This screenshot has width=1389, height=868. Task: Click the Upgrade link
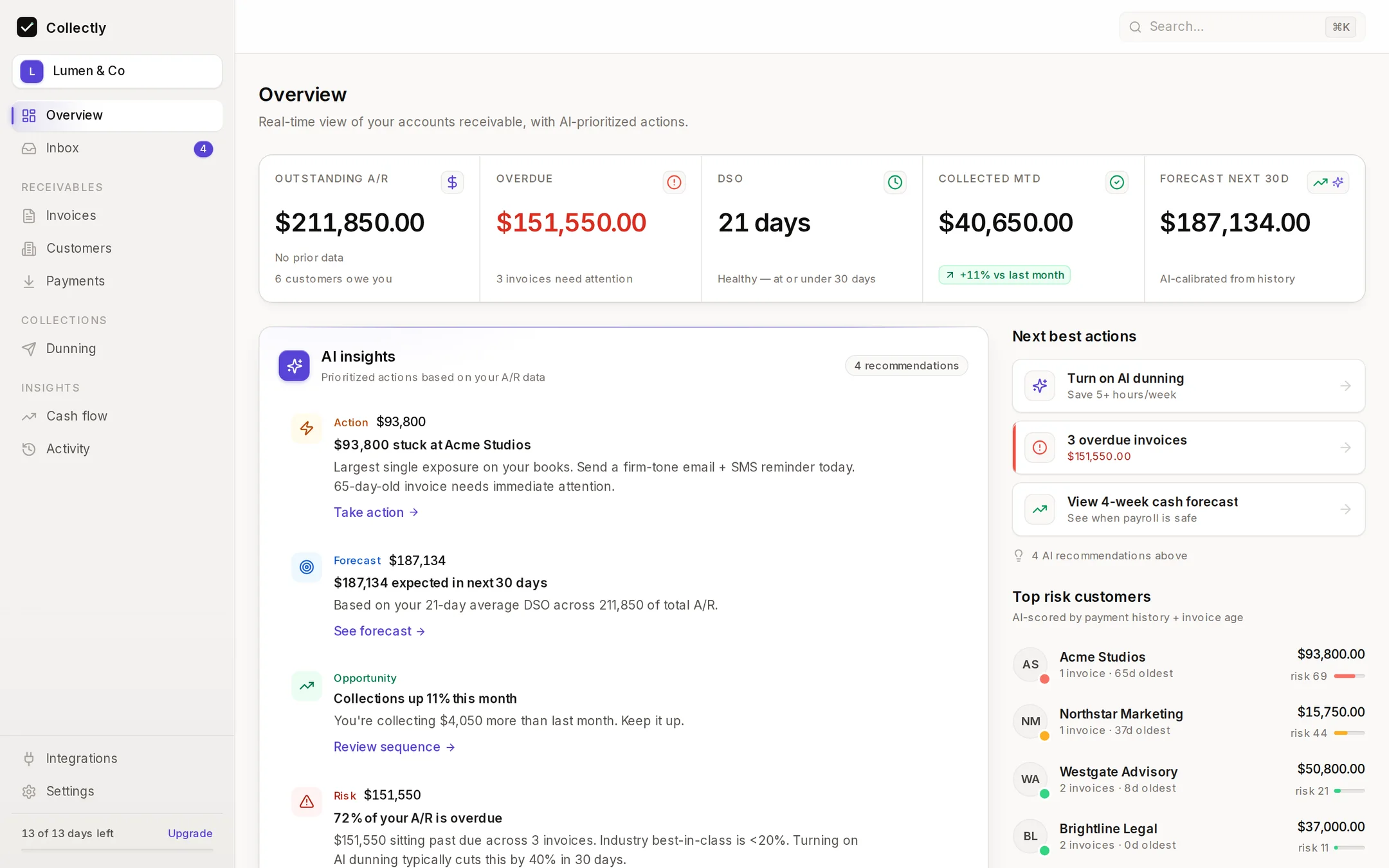tap(190, 833)
